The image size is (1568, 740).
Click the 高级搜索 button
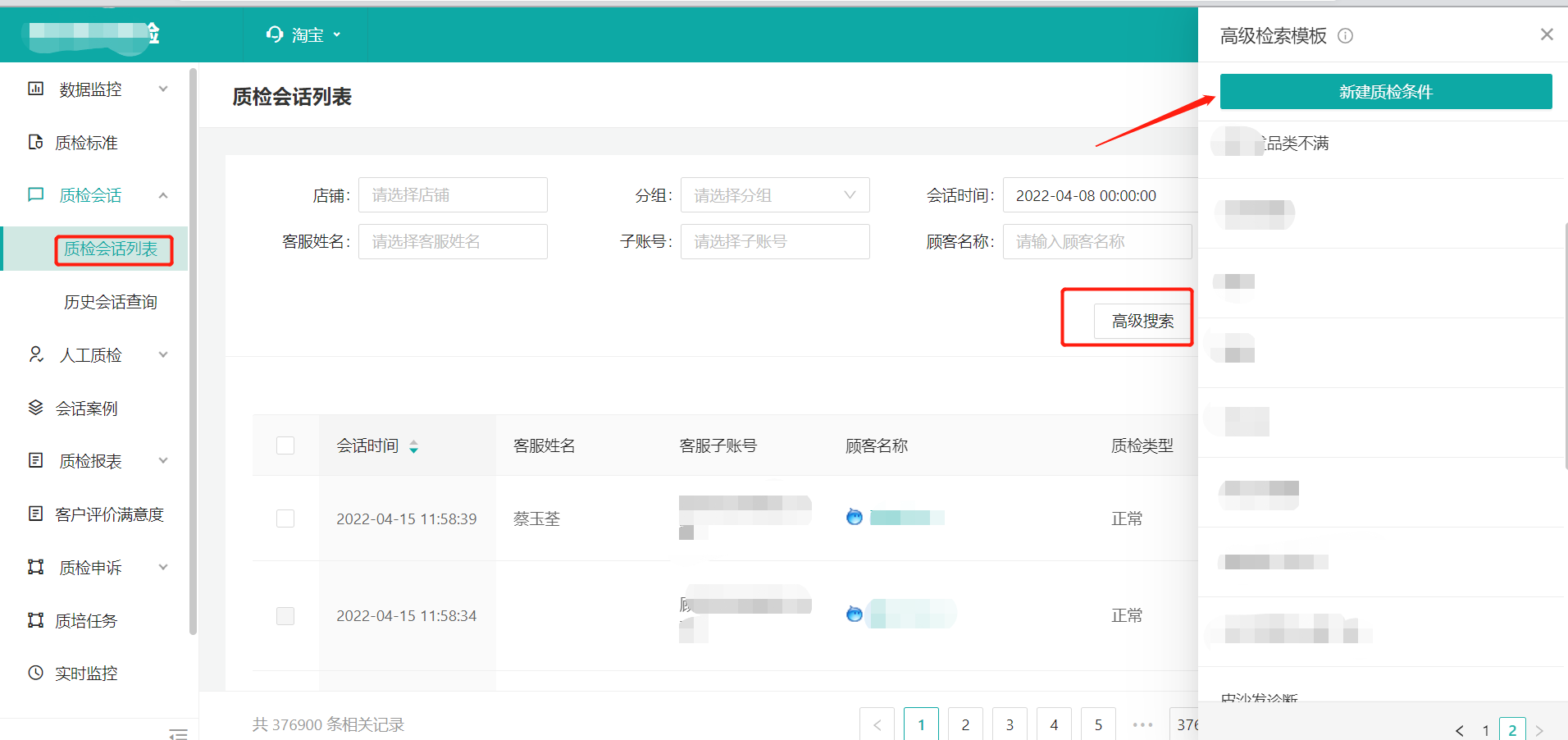[x=1142, y=321]
